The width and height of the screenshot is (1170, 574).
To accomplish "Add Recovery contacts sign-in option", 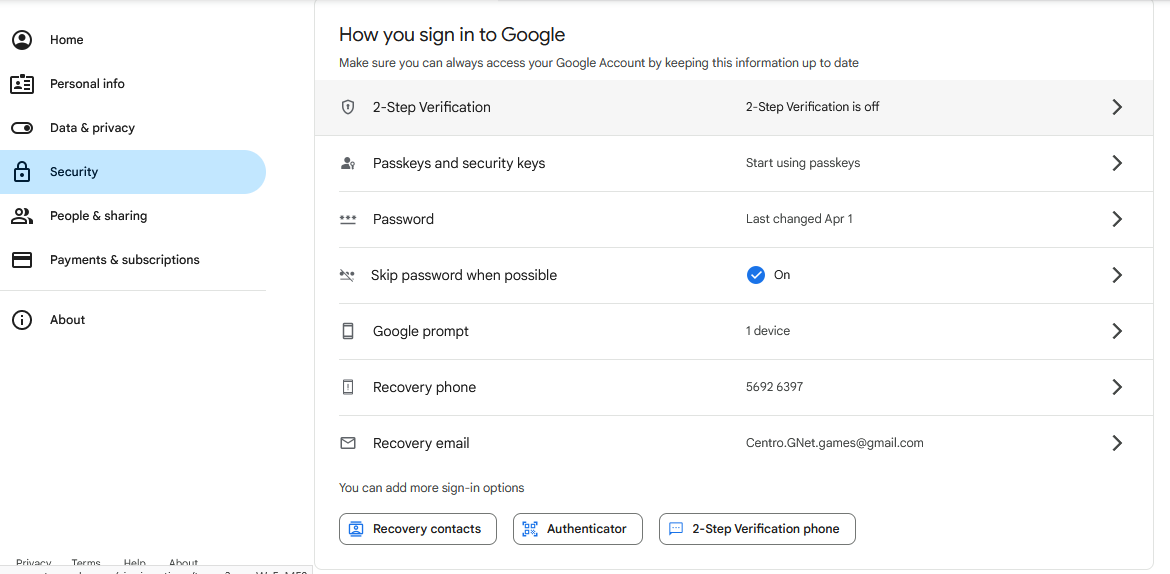I will [418, 529].
